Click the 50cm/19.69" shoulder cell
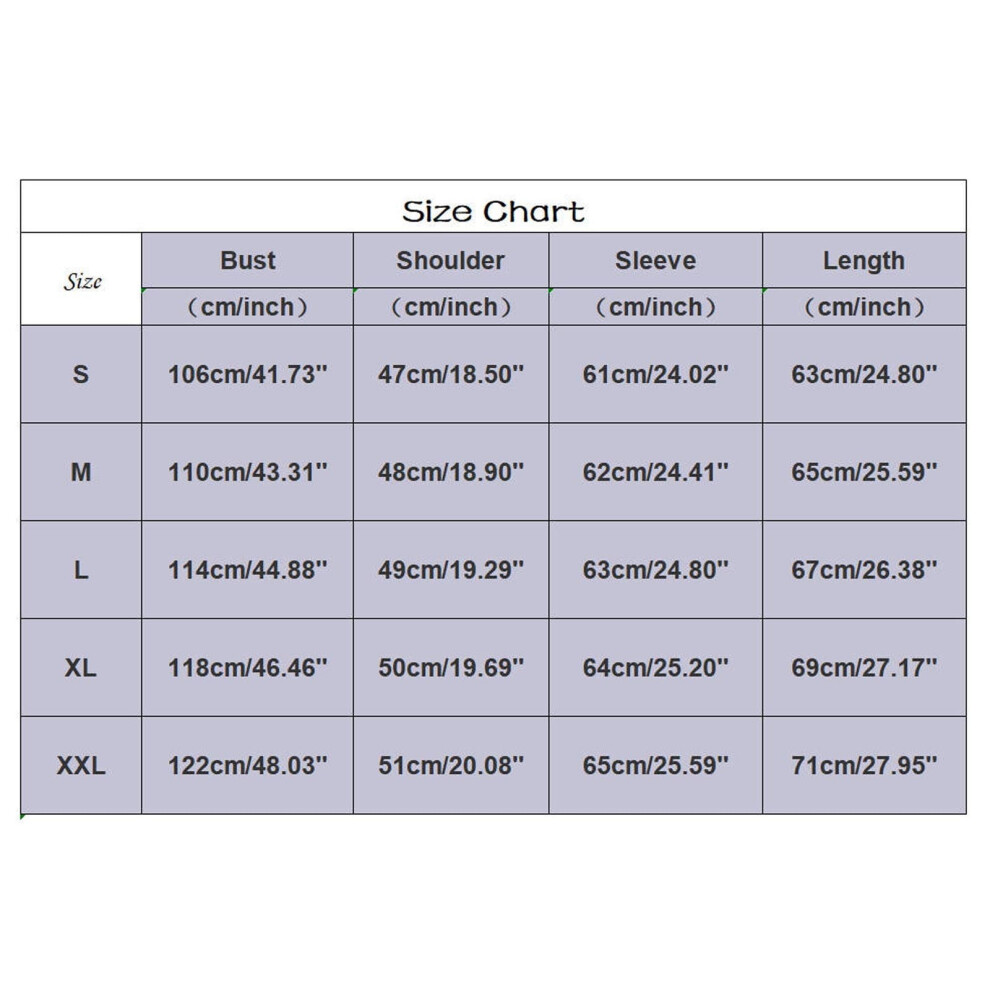Image resolution: width=990 pixels, height=990 pixels. [451, 668]
